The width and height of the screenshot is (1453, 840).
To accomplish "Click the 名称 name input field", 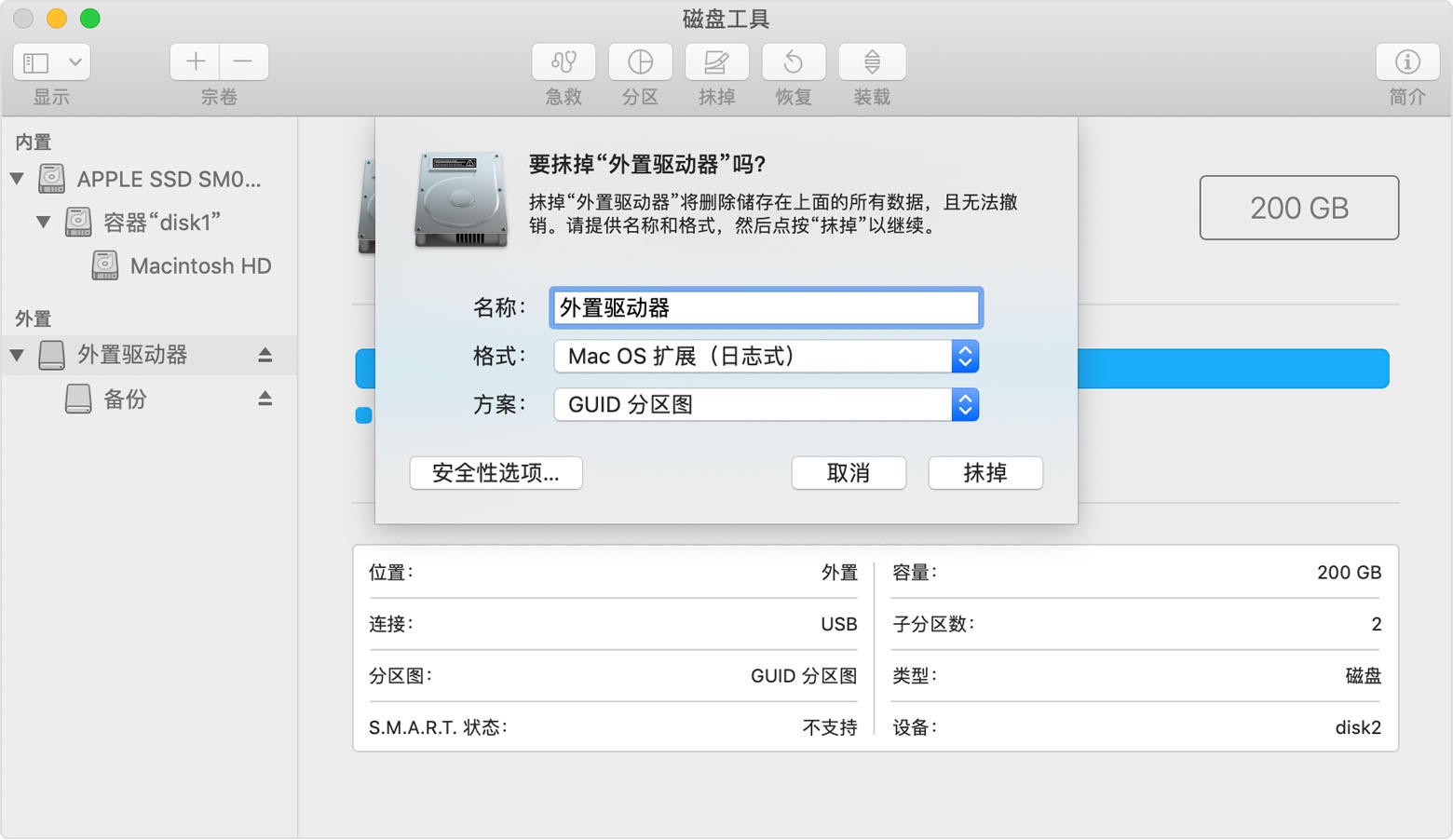I will 766,307.
